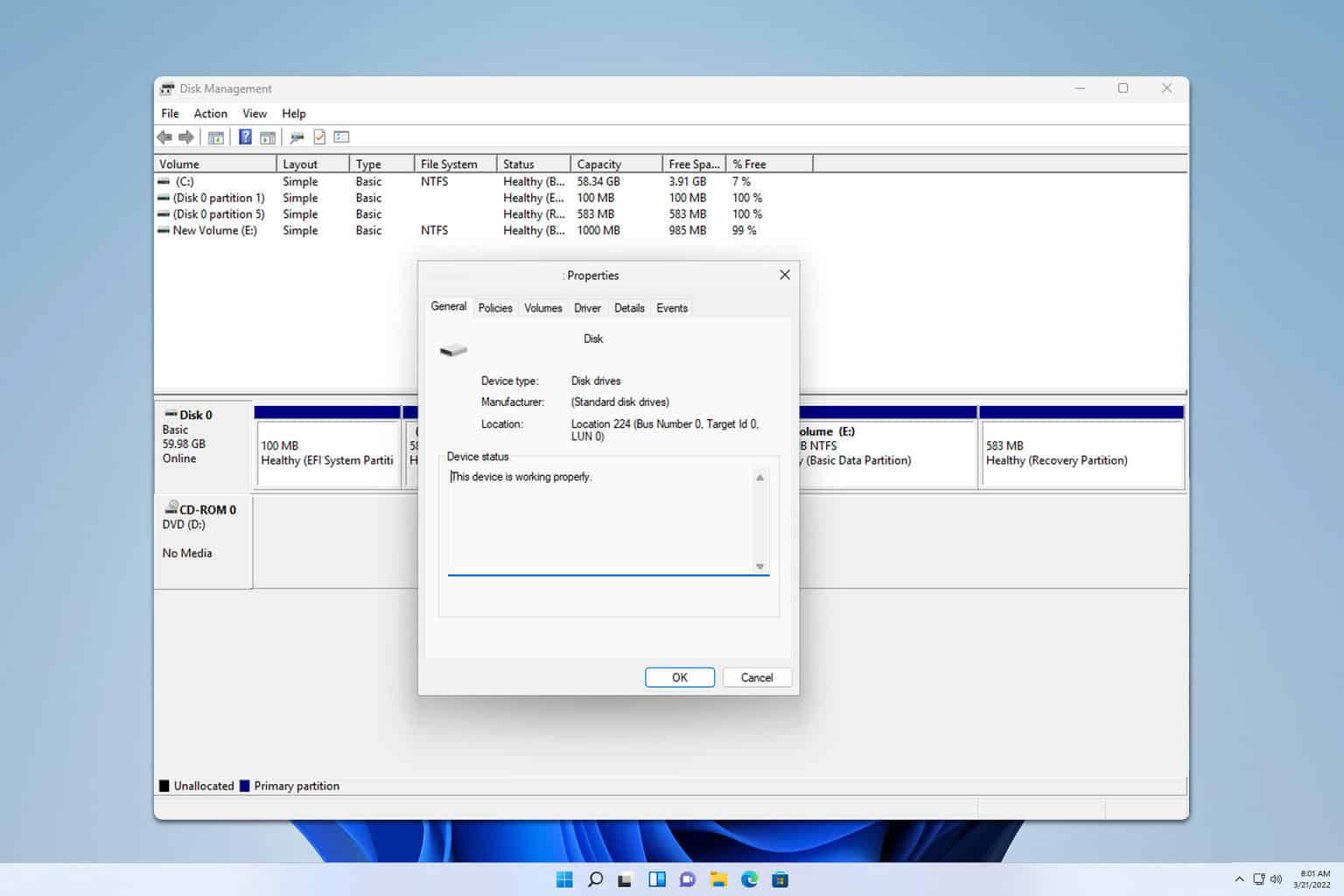Click the disk drive icon in Properties dialog
The height and width of the screenshot is (896, 1344).
point(453,350)
